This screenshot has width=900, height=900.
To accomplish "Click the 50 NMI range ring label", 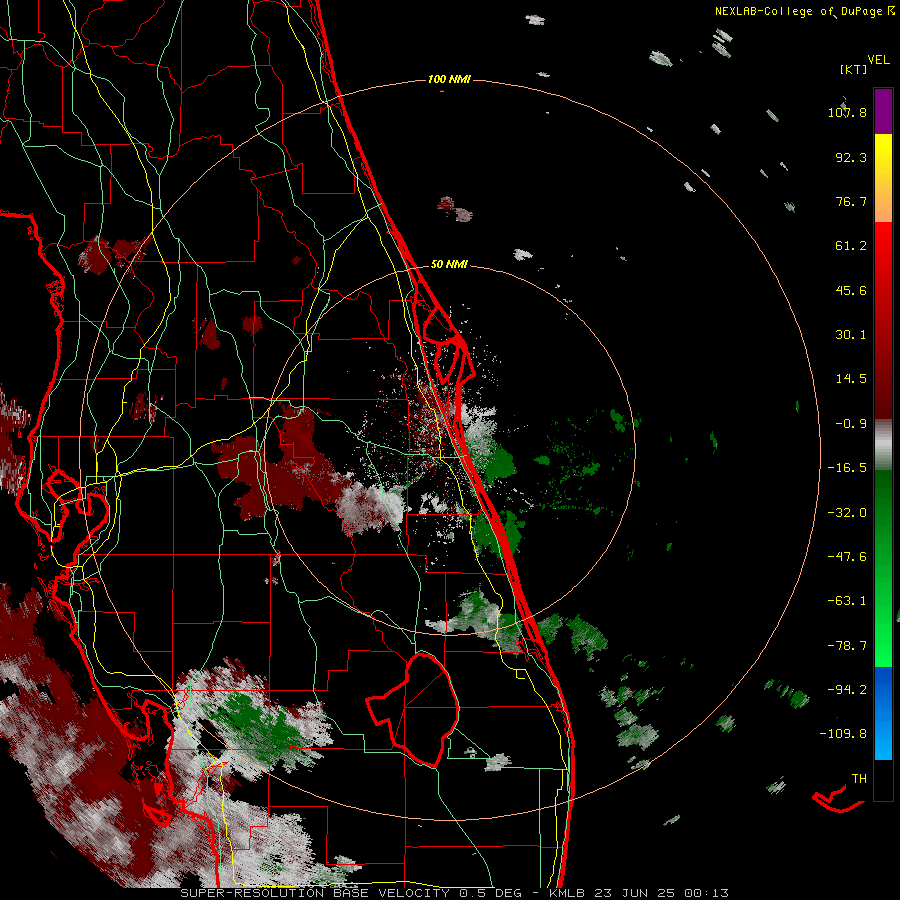I will point(449,265).
